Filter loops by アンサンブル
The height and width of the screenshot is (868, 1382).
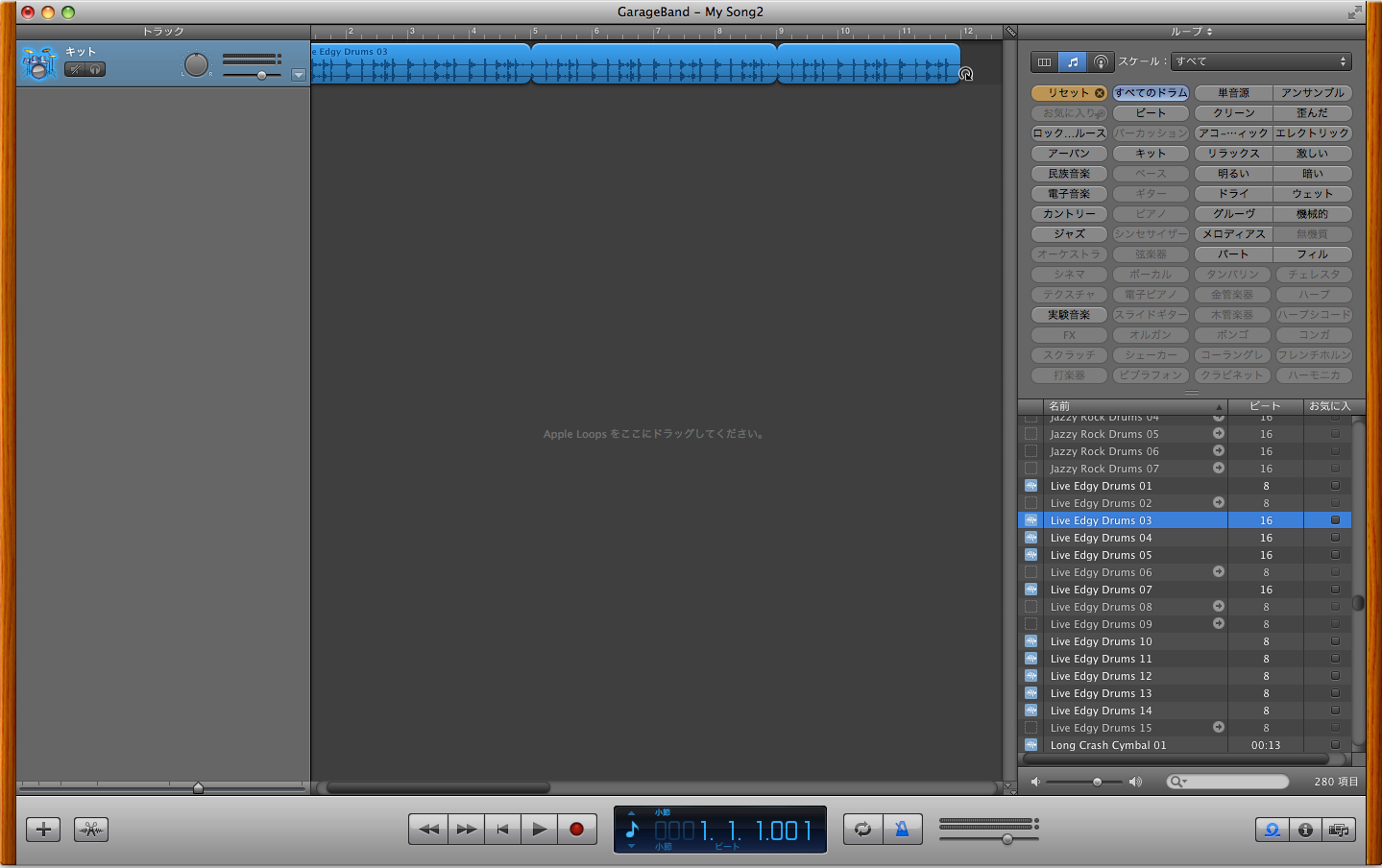click(1313, 93)
